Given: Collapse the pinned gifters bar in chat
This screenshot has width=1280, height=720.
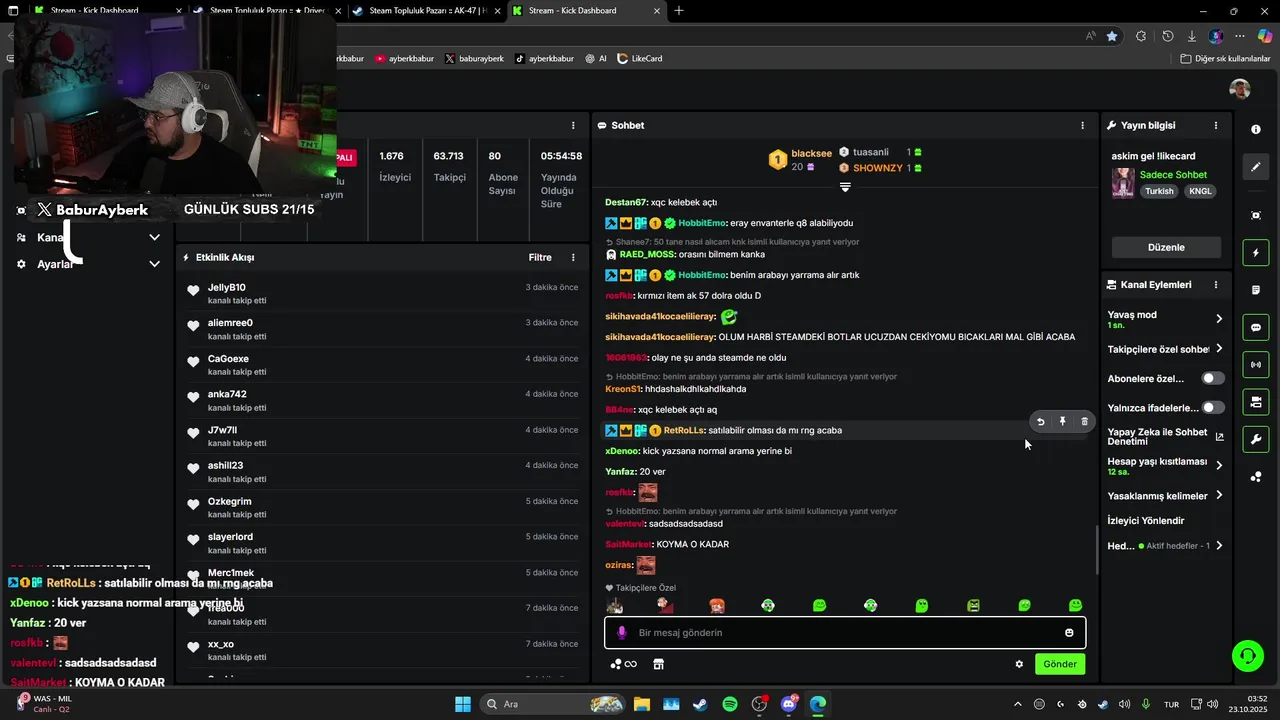Looking at the screenshot, I should click(x=845, y=188).
